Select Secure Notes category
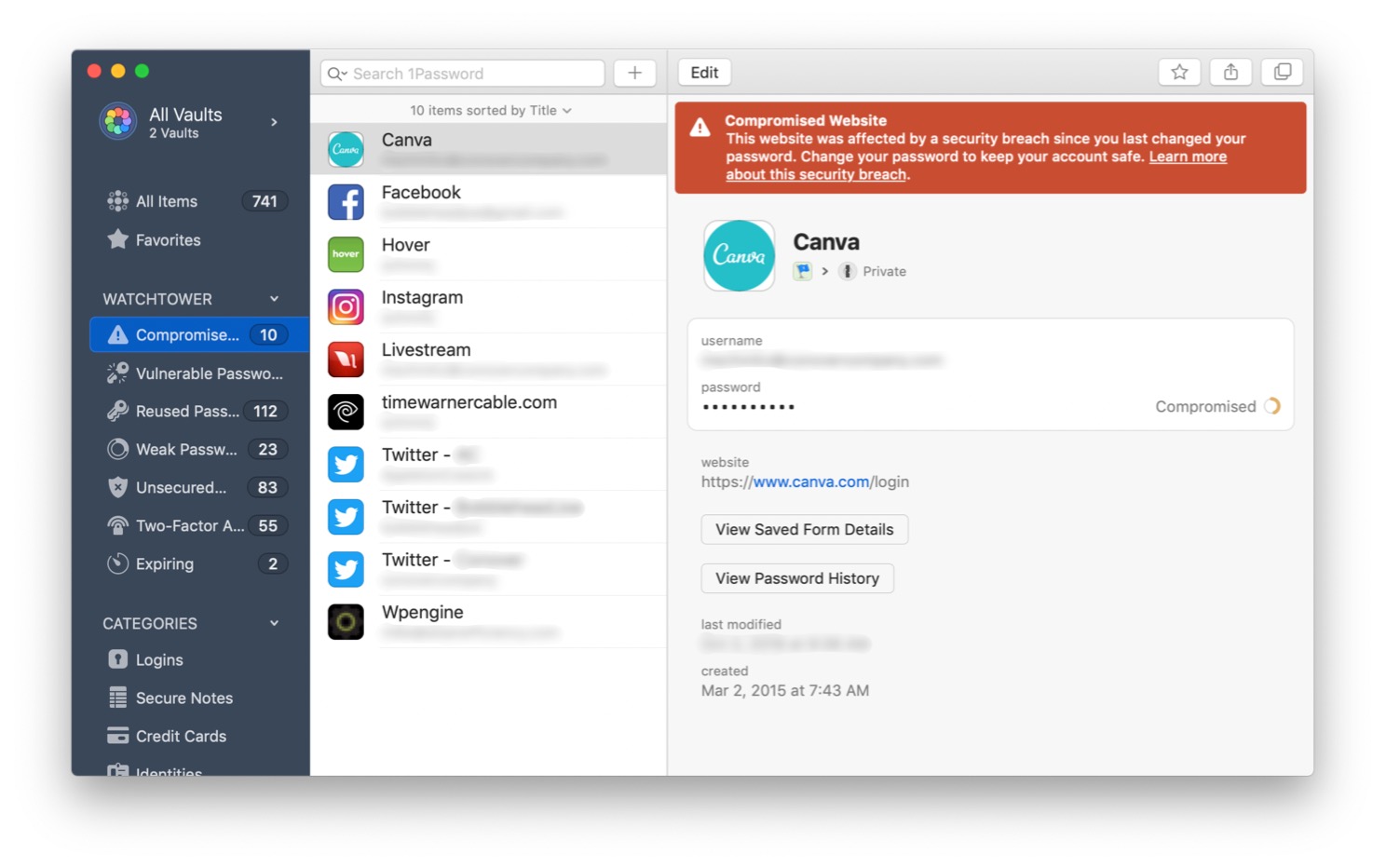Viewport: 1386px width, 868px height. 198,698
